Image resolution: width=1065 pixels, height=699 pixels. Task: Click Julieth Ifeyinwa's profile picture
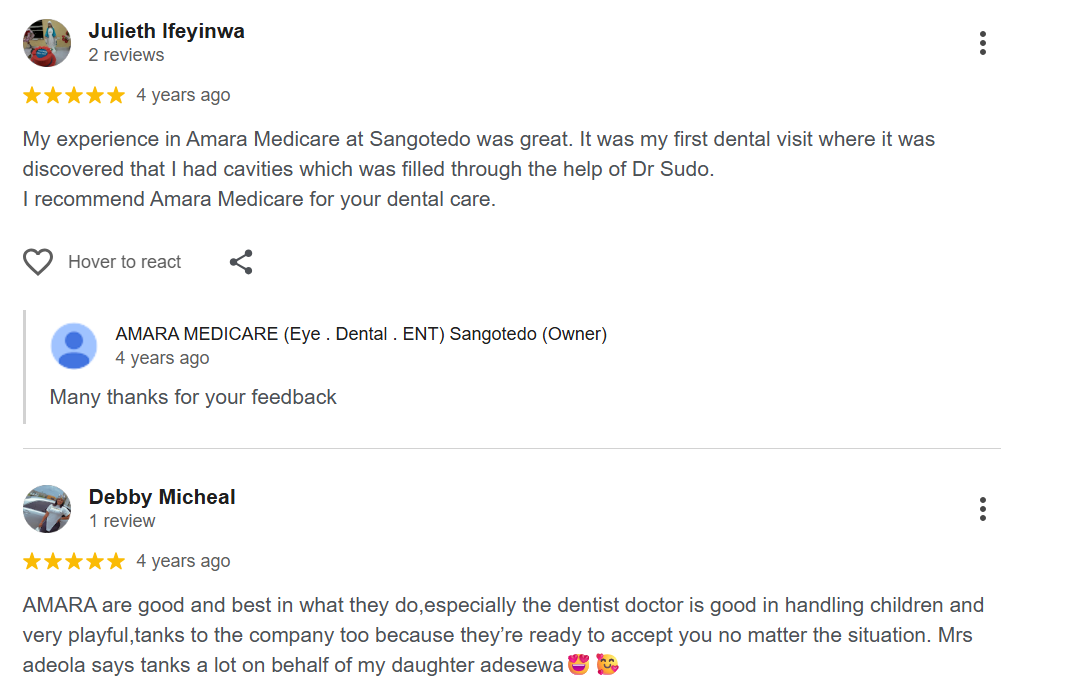point(47,43)
